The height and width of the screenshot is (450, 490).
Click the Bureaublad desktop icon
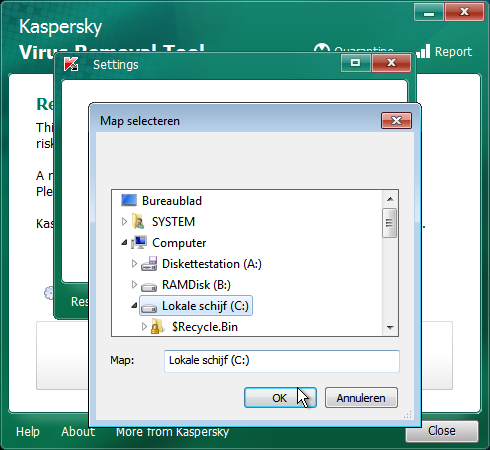point(129,200)
